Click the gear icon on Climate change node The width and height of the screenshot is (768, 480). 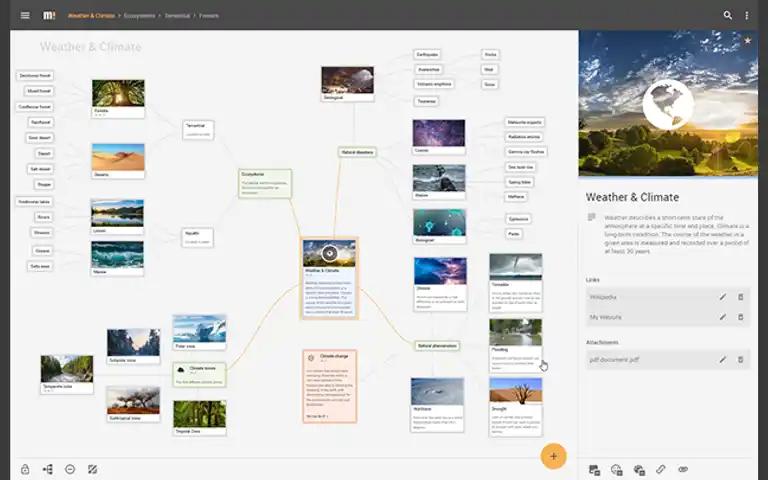(311, 358)
